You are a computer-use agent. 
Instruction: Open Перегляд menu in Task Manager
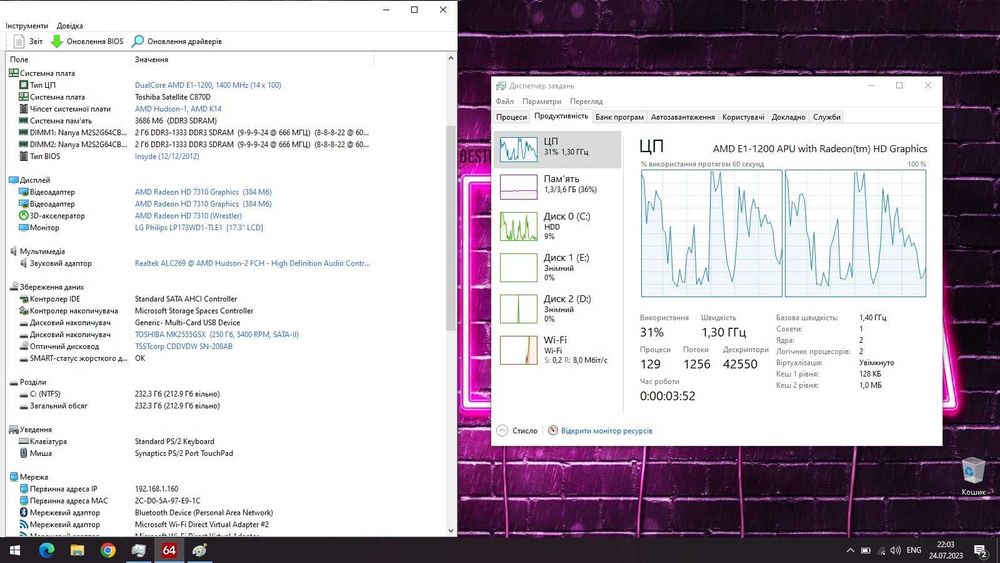[x=586, y=101]
